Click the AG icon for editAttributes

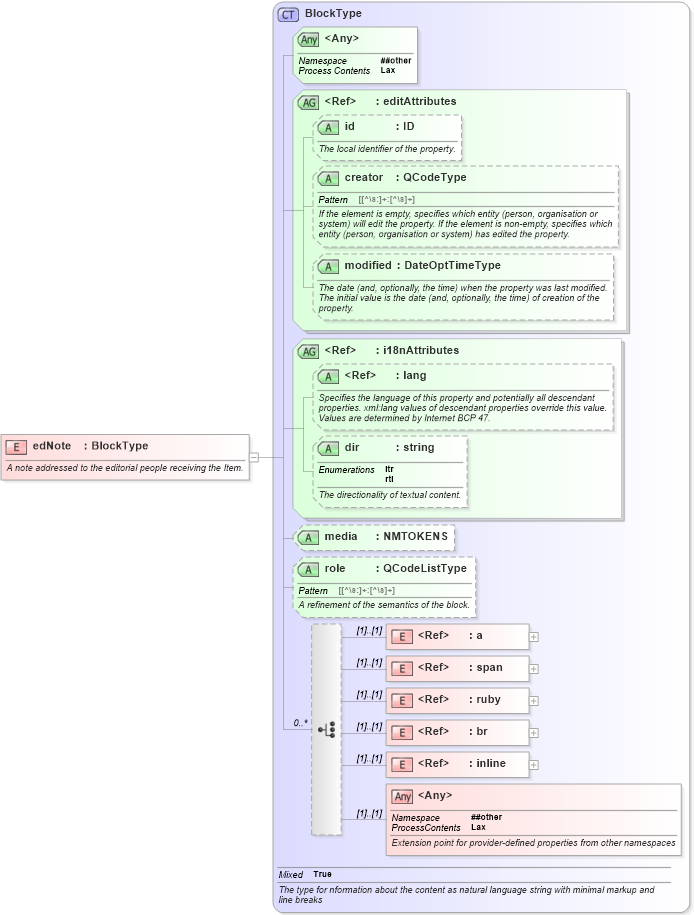pyautogui.click(x=309, y=103)
